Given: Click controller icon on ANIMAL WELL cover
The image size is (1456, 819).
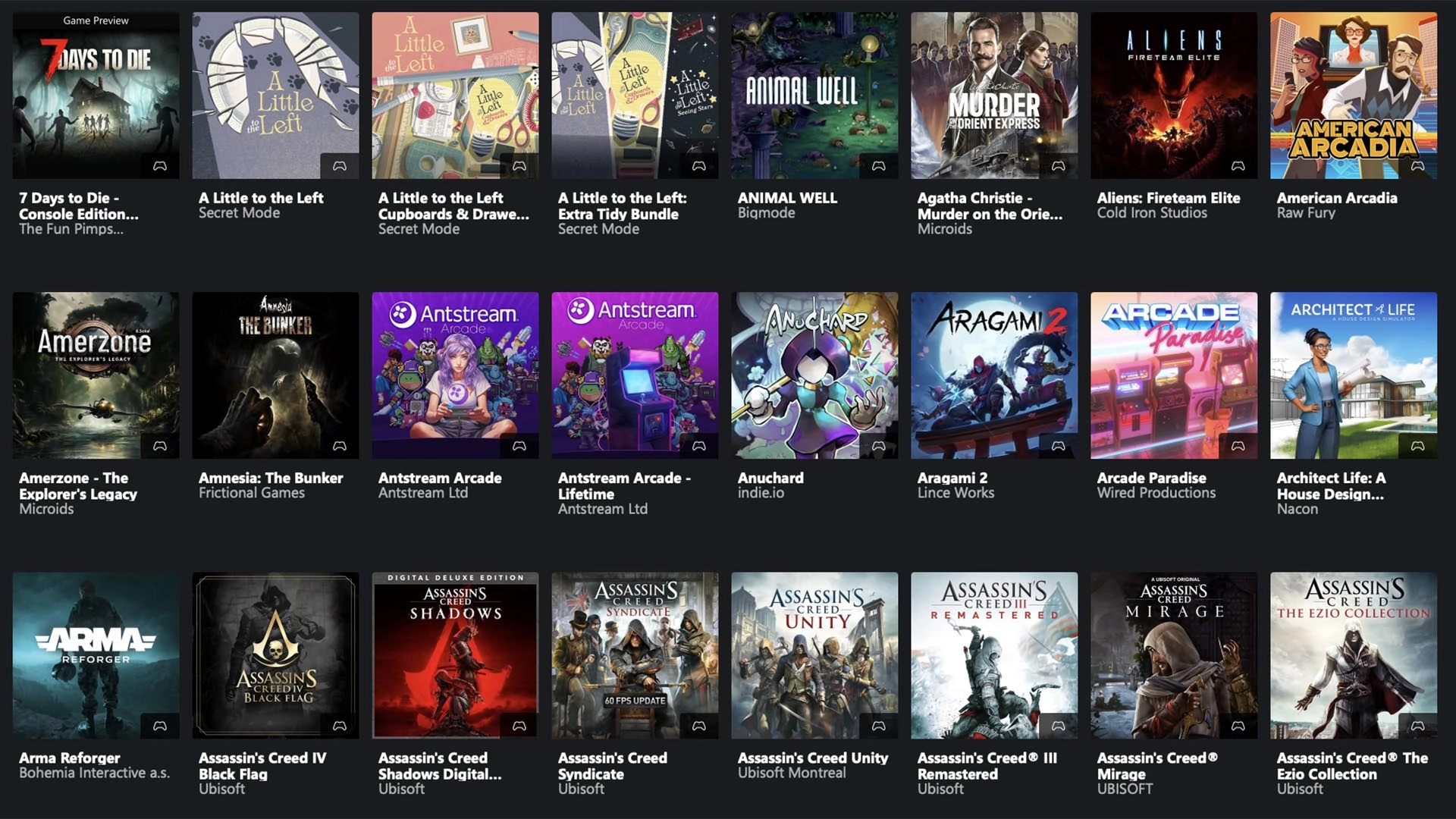Looking at the screenshot, I should point(879,165).
